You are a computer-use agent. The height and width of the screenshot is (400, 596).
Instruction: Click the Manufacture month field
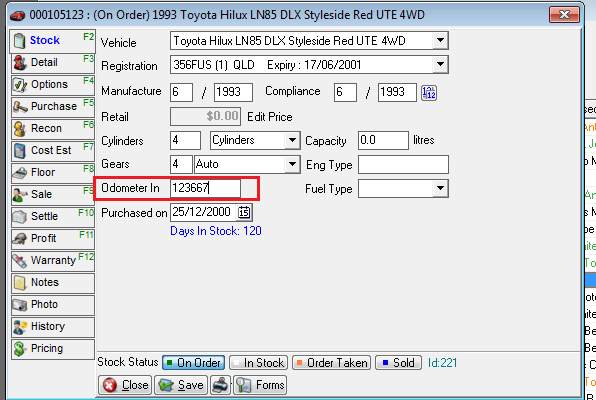click(181, 92)
